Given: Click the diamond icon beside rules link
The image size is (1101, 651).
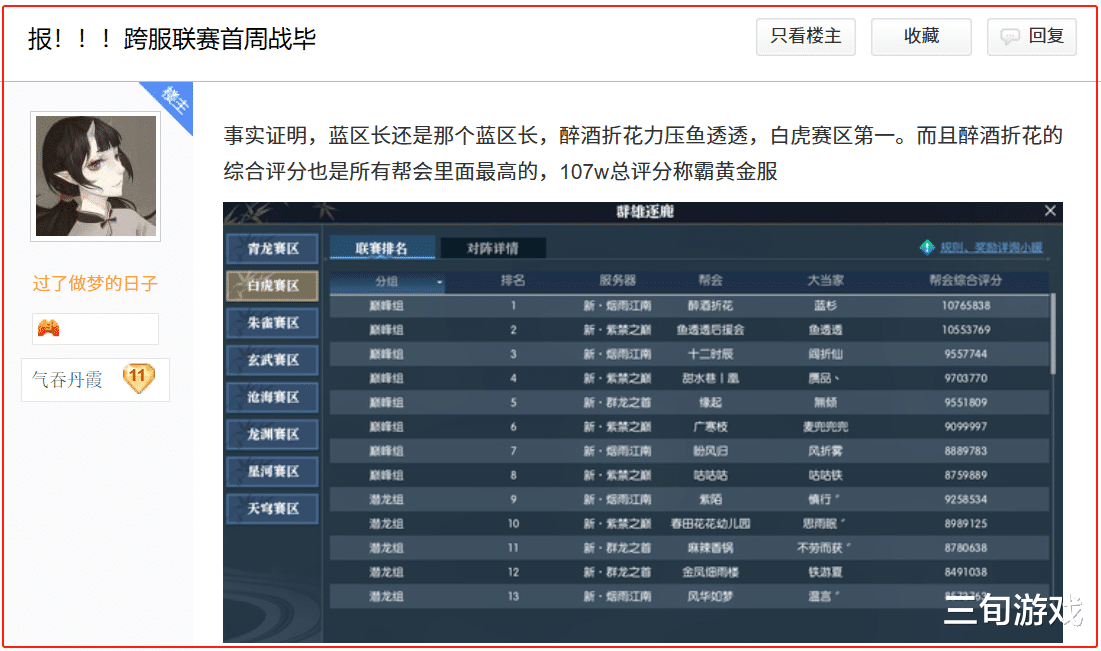Looking at the screenshot, I should click(x=927, y=247).
